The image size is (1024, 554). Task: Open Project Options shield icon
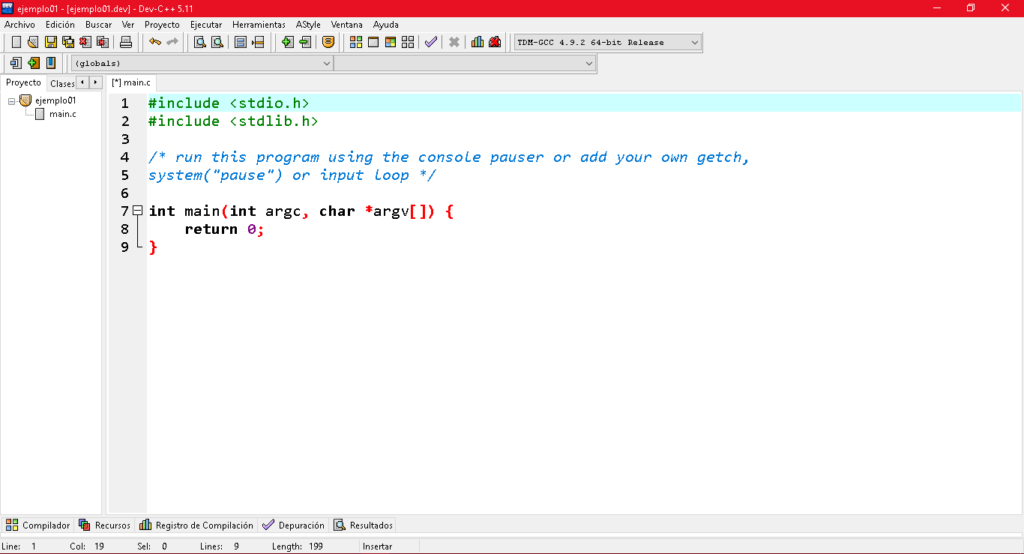[328, 42]
